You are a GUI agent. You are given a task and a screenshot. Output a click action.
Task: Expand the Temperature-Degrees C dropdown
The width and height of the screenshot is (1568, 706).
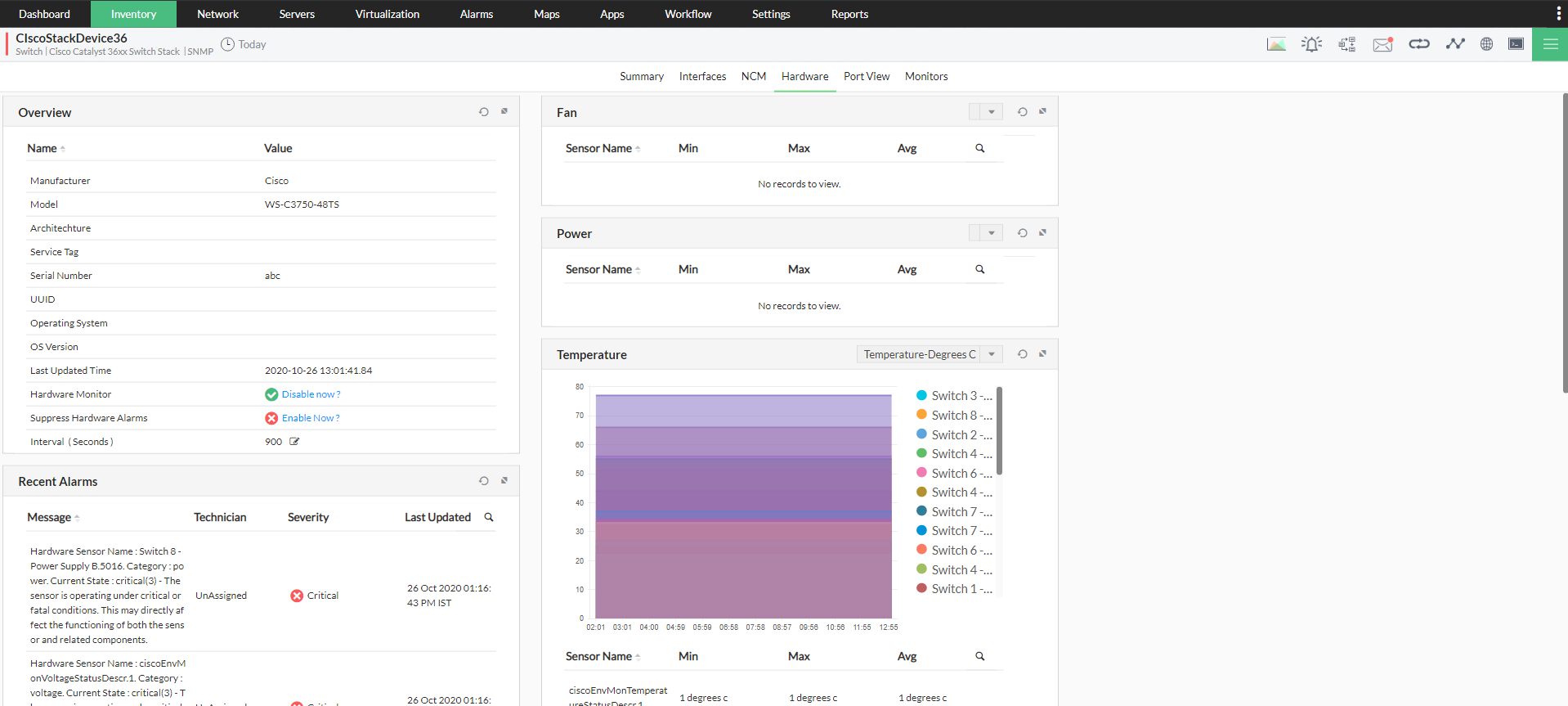point(991,354)
